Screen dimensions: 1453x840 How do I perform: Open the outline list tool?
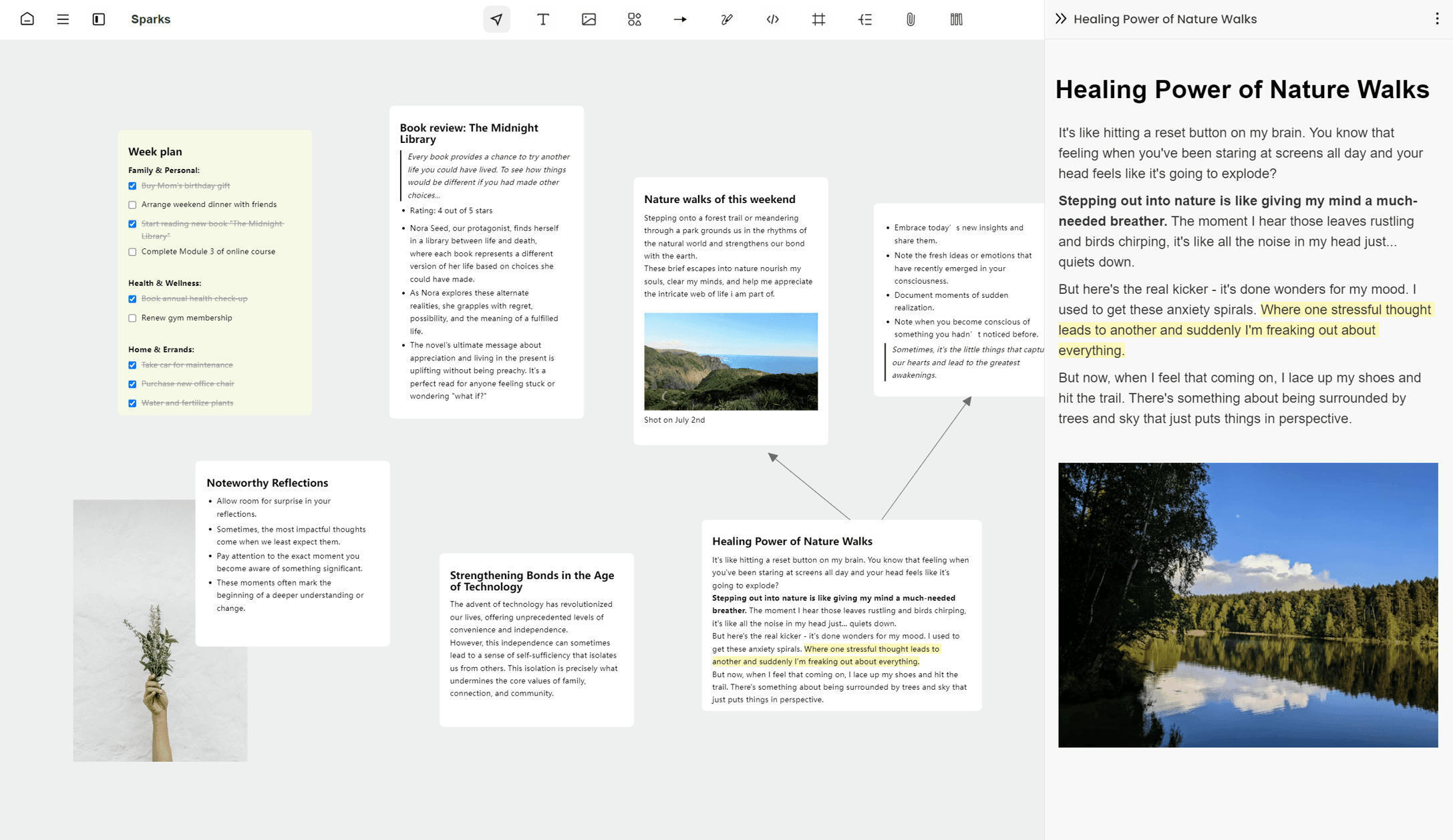click(864, 19)
